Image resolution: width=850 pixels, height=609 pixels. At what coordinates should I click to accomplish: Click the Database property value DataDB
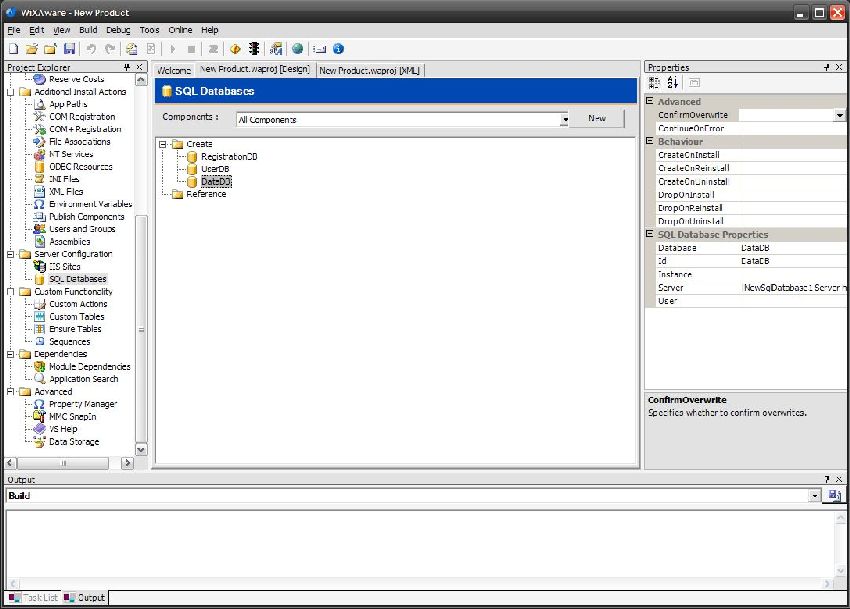793,248
